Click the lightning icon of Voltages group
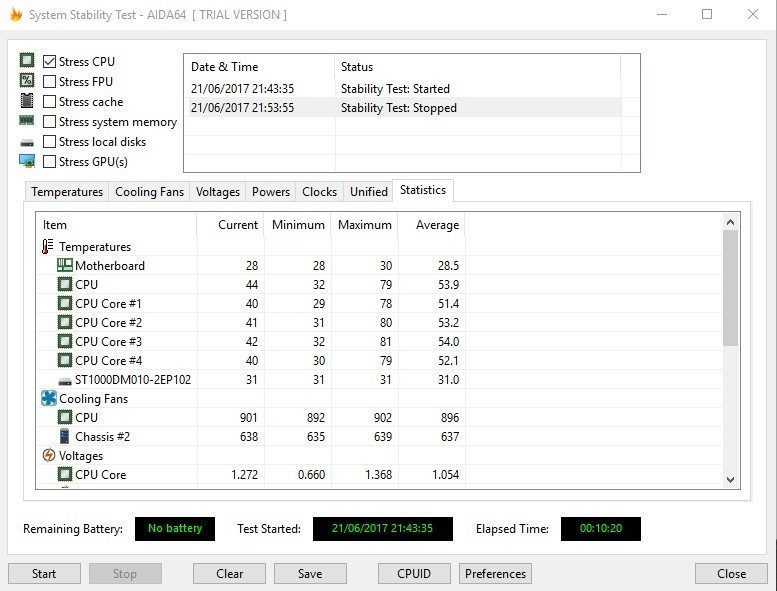777x591 pixels. click(x=49, y=455)
